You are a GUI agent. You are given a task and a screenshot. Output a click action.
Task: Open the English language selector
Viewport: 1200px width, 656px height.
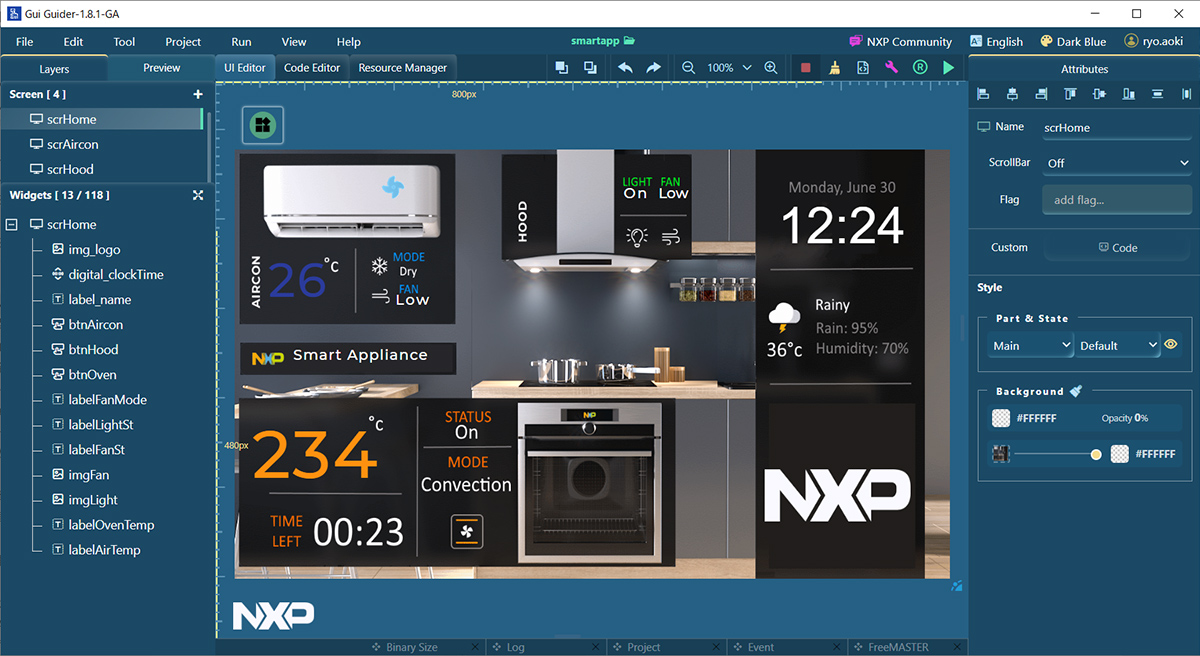pos(996,42)
